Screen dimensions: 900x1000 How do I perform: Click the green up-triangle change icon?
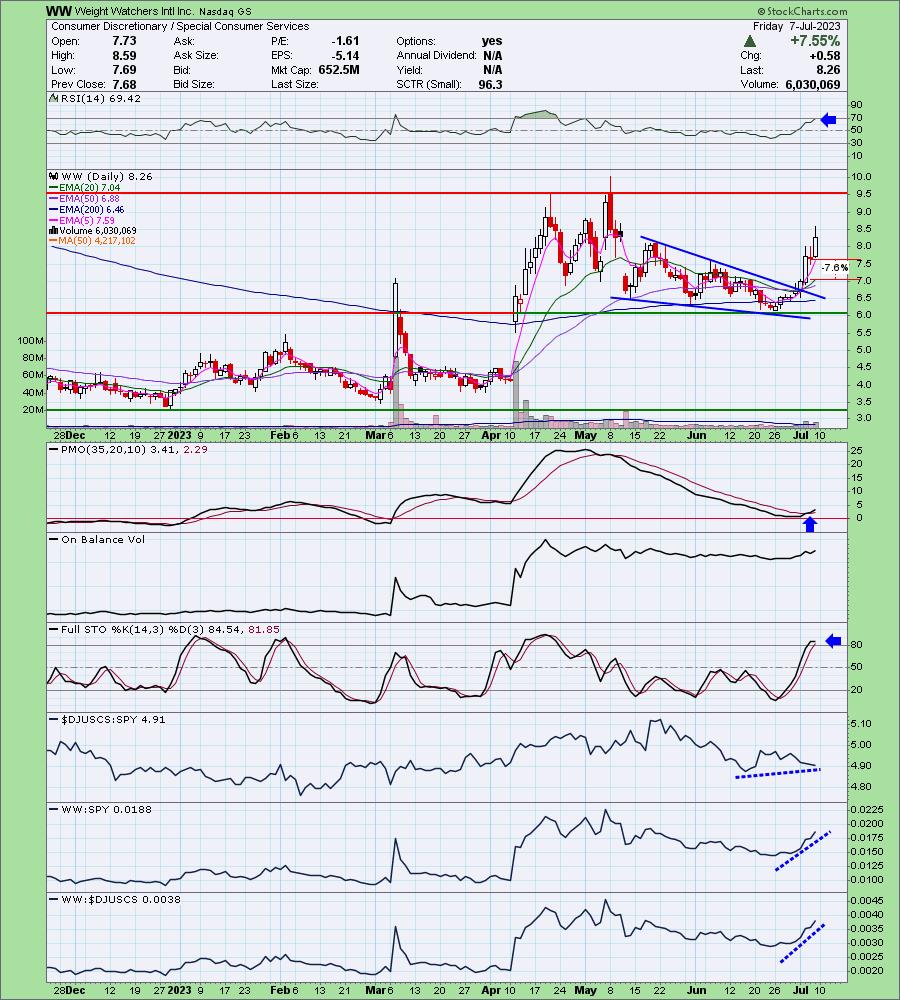(750, 41)
